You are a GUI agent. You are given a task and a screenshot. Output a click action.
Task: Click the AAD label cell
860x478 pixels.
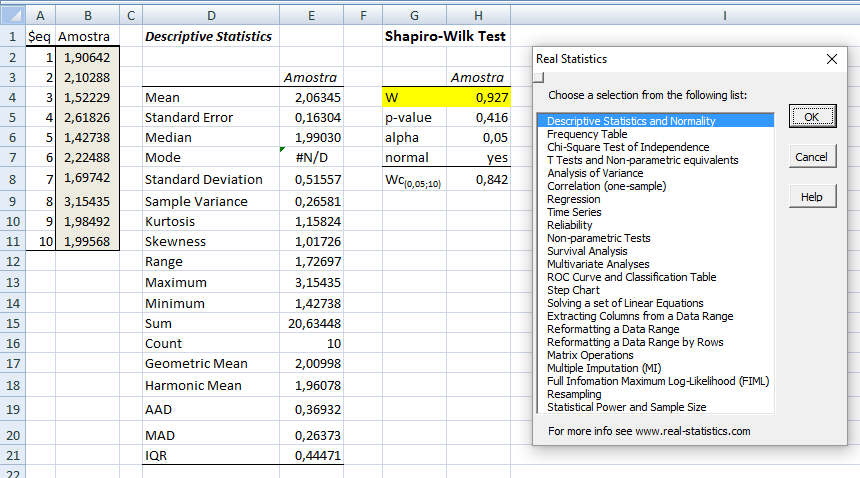click(x=211, y=409)
